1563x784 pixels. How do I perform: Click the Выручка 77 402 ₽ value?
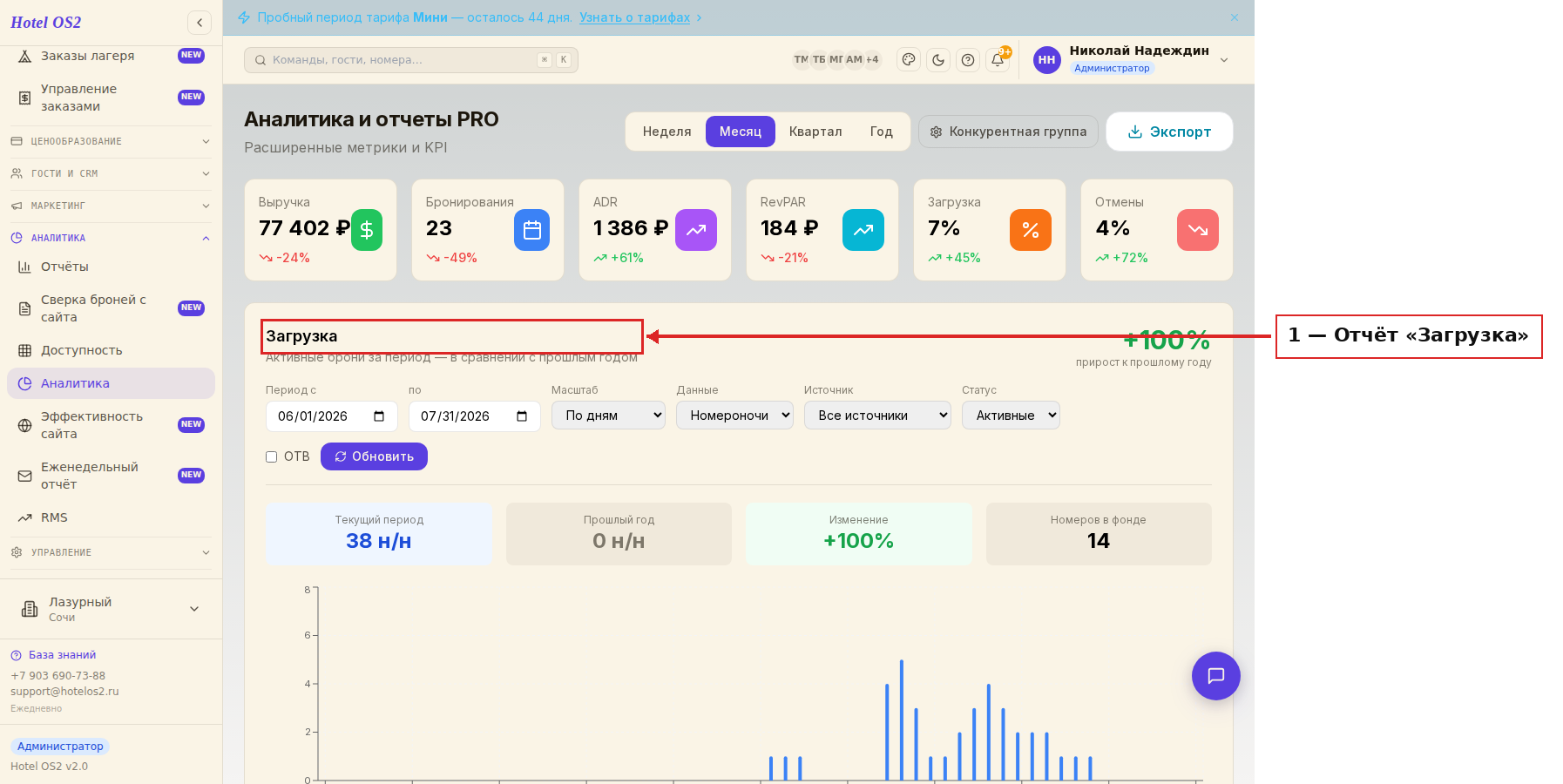coord(304,228)
